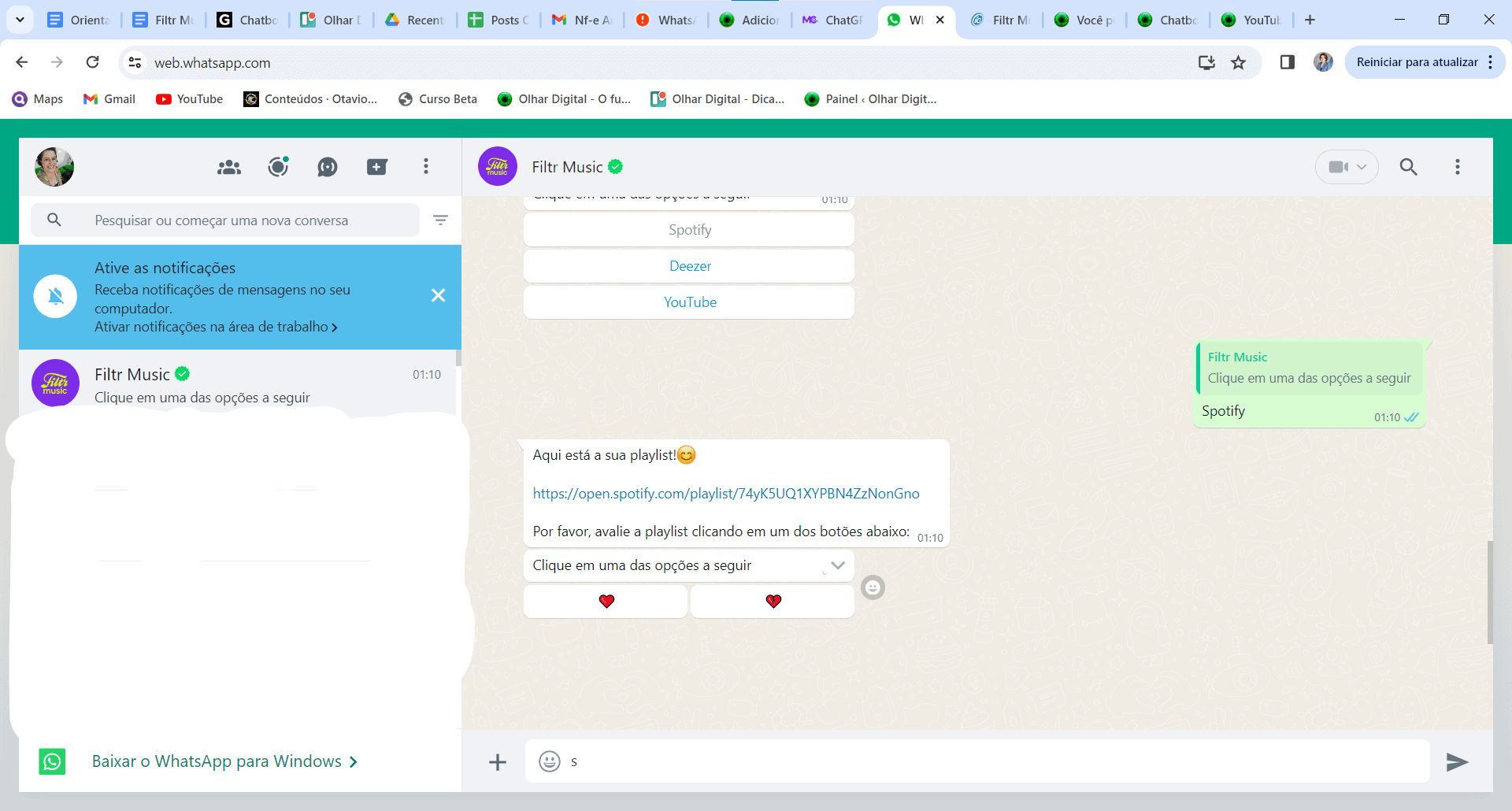
Task: Open the Filtr Music chat in list
Action: point(238,383)
